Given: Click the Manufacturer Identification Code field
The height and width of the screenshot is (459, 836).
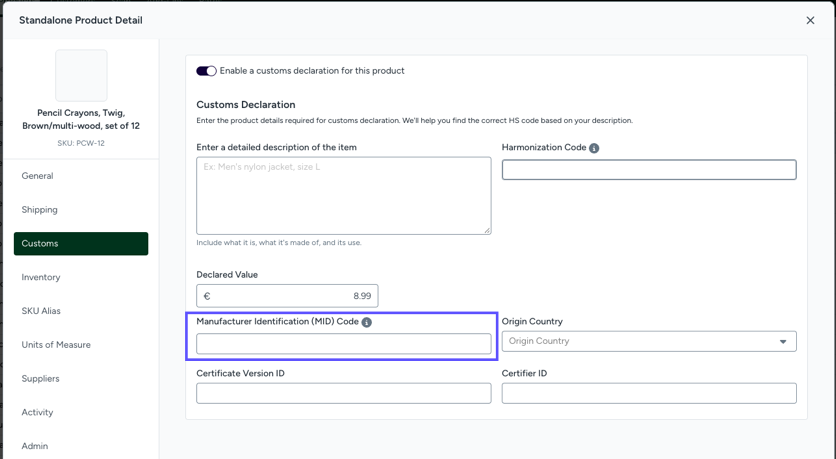Looking at the screenshot, I should [x=343, y=344].
